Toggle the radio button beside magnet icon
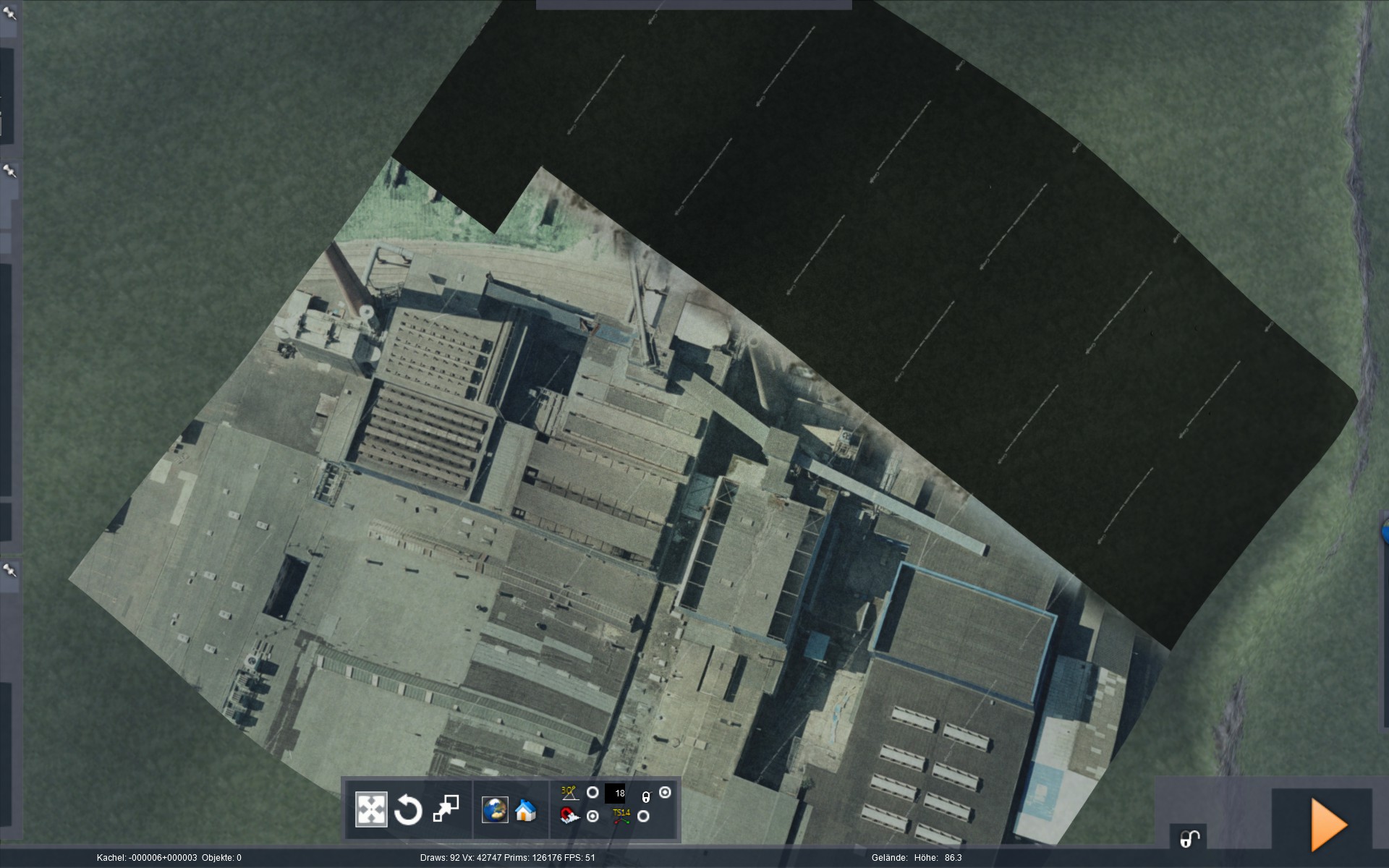1389x868 pixels. coord(592,816)
